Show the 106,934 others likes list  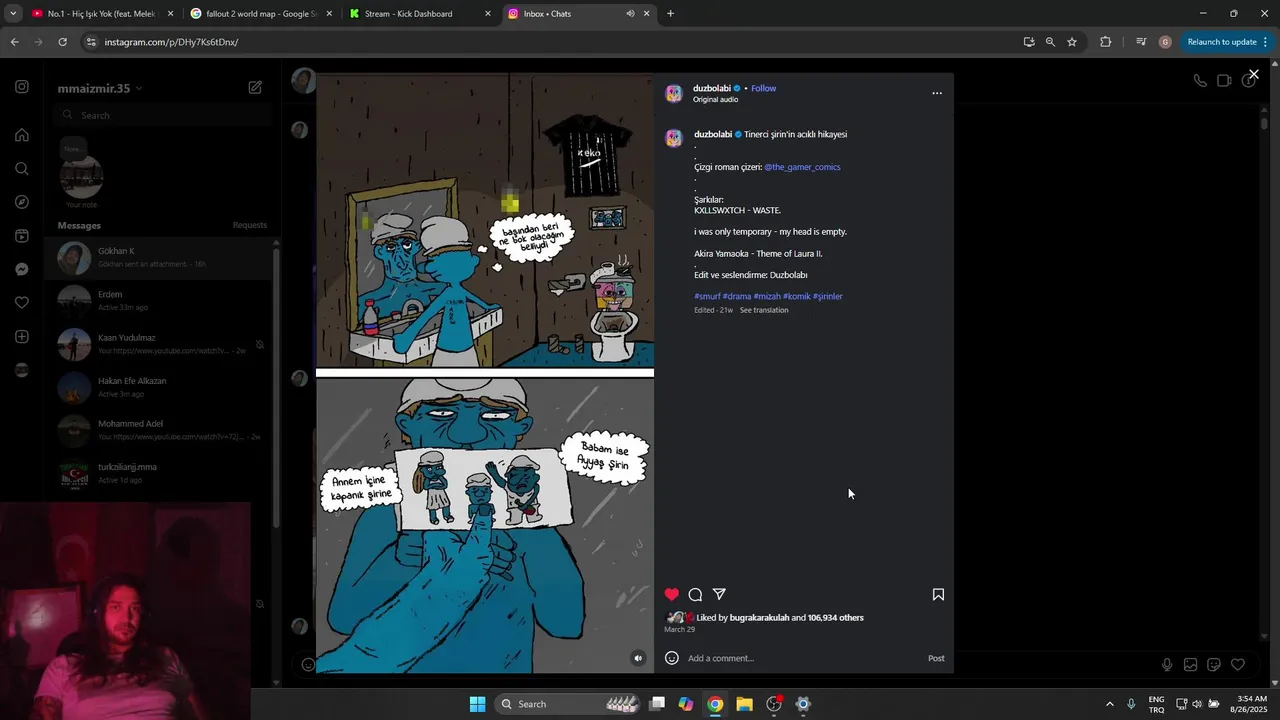[836, 618]
